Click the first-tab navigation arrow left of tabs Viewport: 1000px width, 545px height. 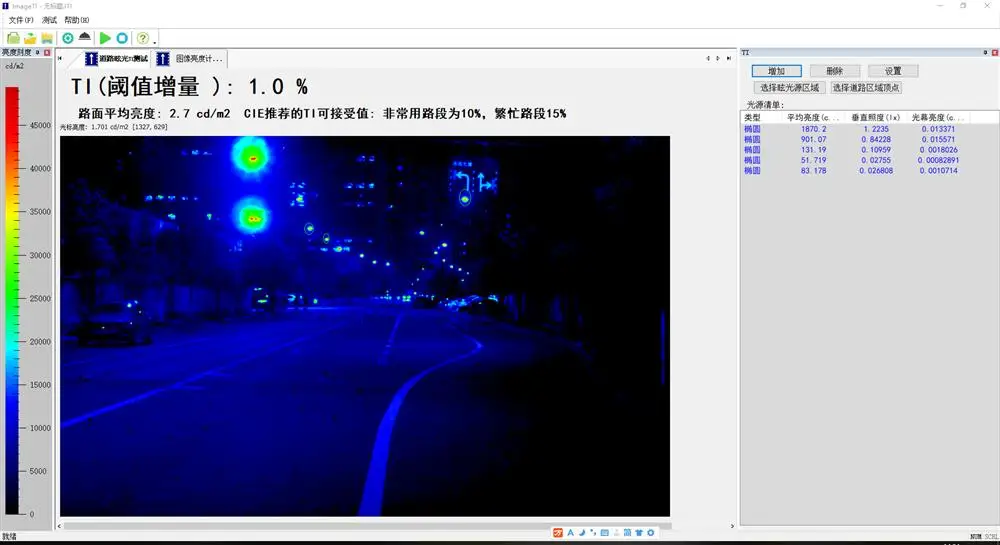[x=60, y=59]
